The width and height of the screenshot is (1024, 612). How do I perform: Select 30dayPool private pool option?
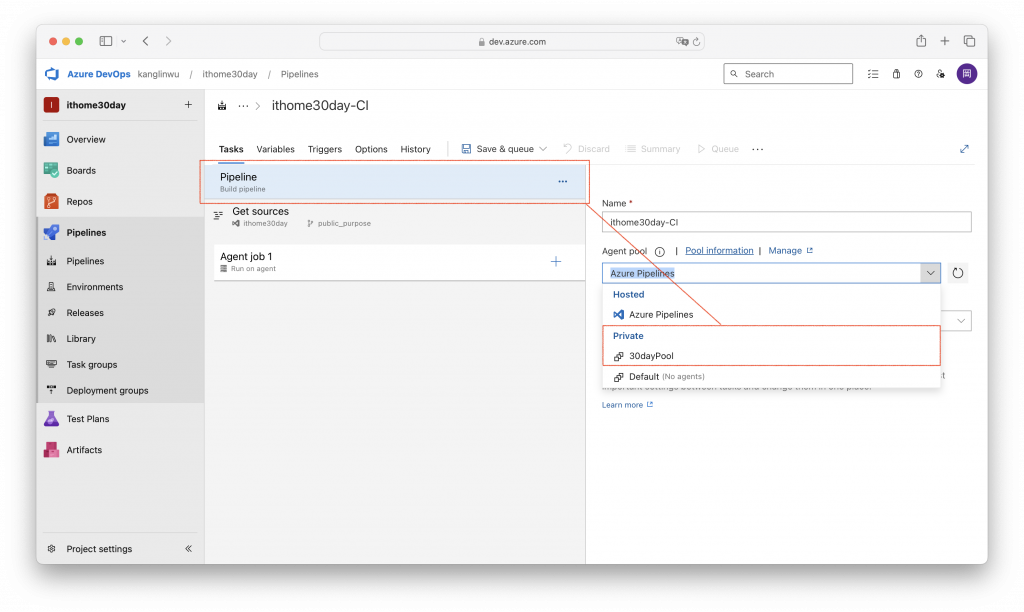(x=771, y=356)
